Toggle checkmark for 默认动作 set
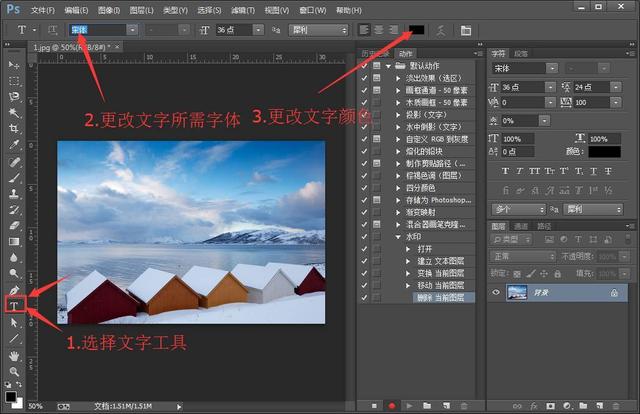Screen dimensions: 640x414 [364, 66]
